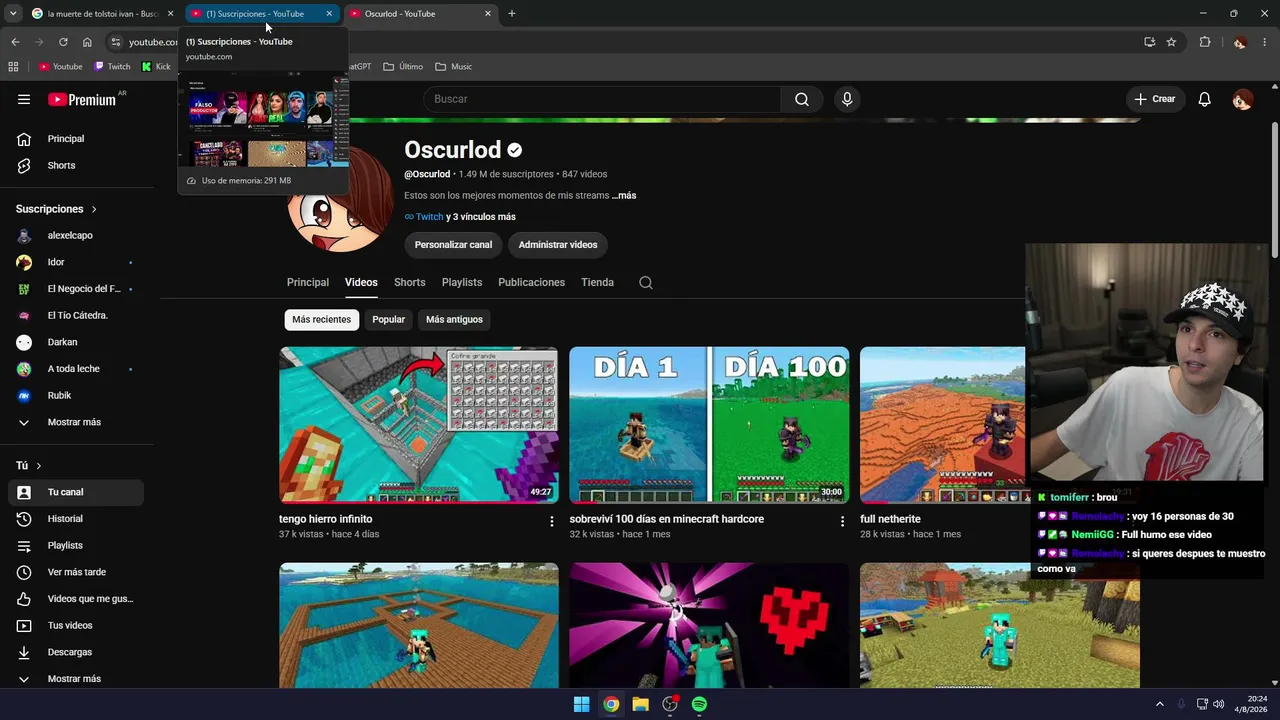Expand the 'Tú' section arrow
Screen dimensions: 1280x720
39,466
